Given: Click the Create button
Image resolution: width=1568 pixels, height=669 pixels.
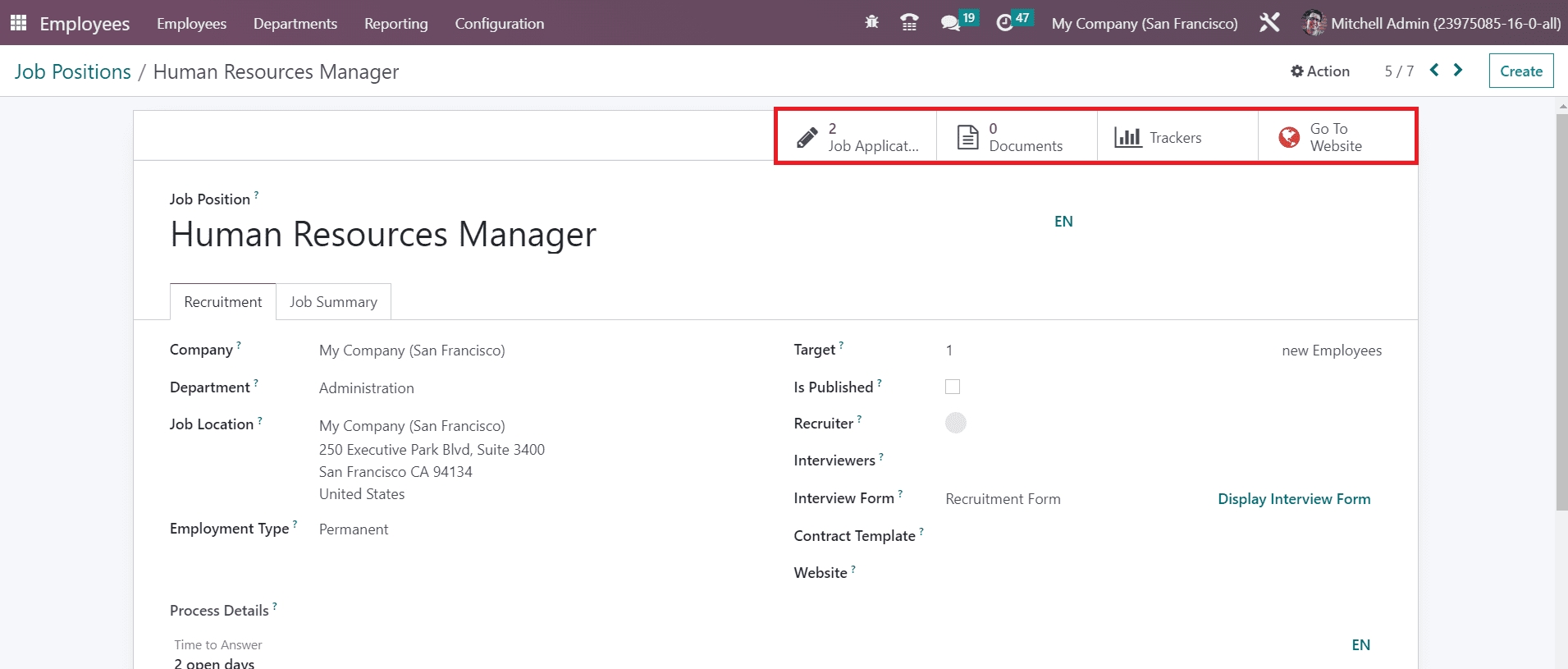Looking at the screenshot, I should [1520, 71].
